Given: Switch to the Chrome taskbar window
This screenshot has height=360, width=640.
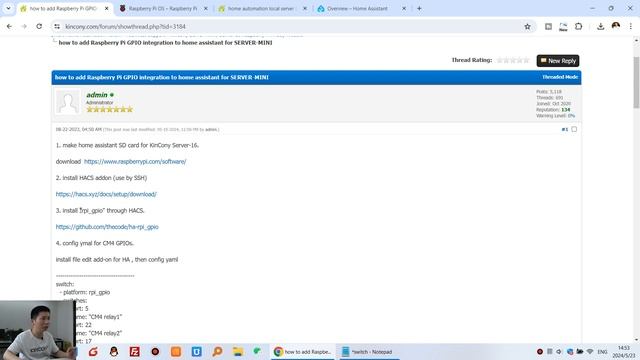Looking at the screenshot, I should point(302,351).
